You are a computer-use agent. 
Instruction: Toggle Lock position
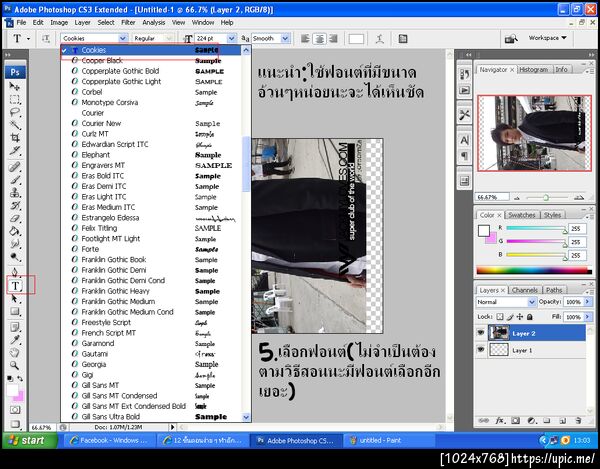coord(520,317)
